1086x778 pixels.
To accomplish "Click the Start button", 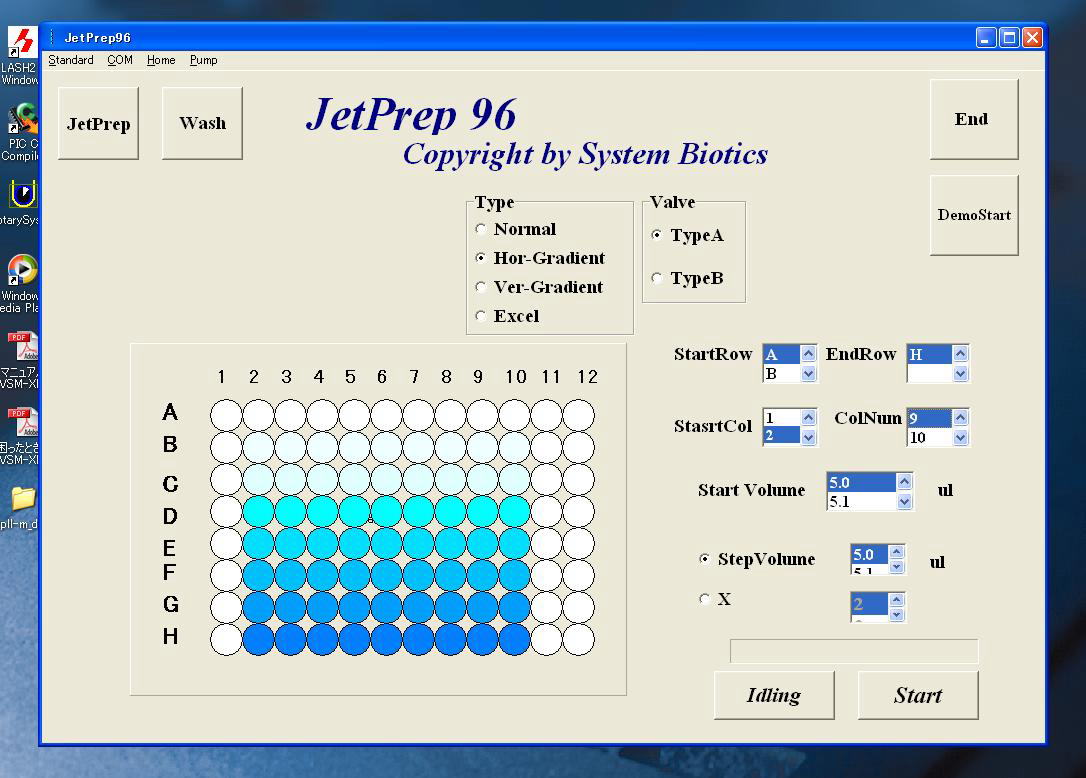I will (x=918, y=695).
